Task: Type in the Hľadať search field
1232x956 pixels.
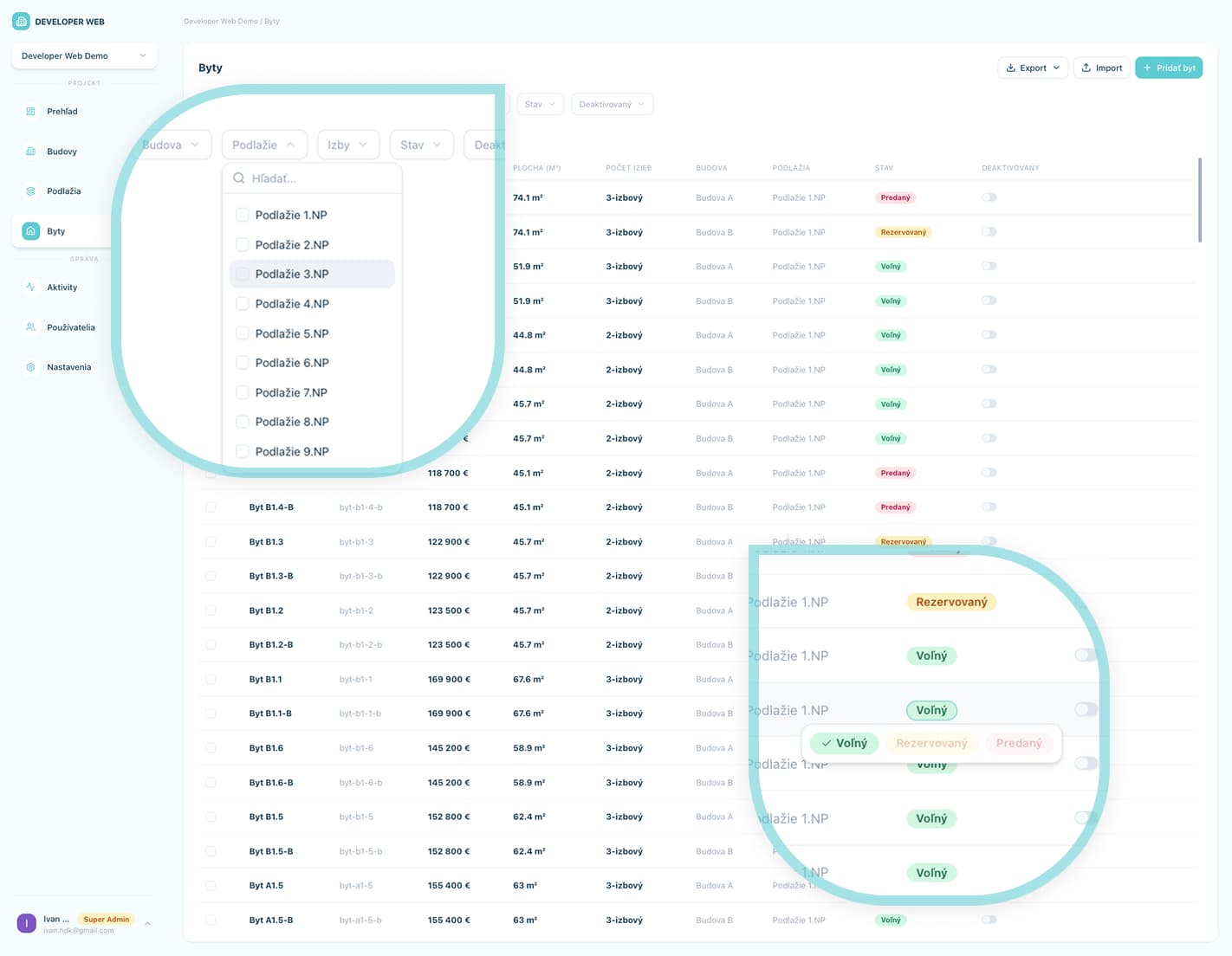Action: tap(321, 178)
